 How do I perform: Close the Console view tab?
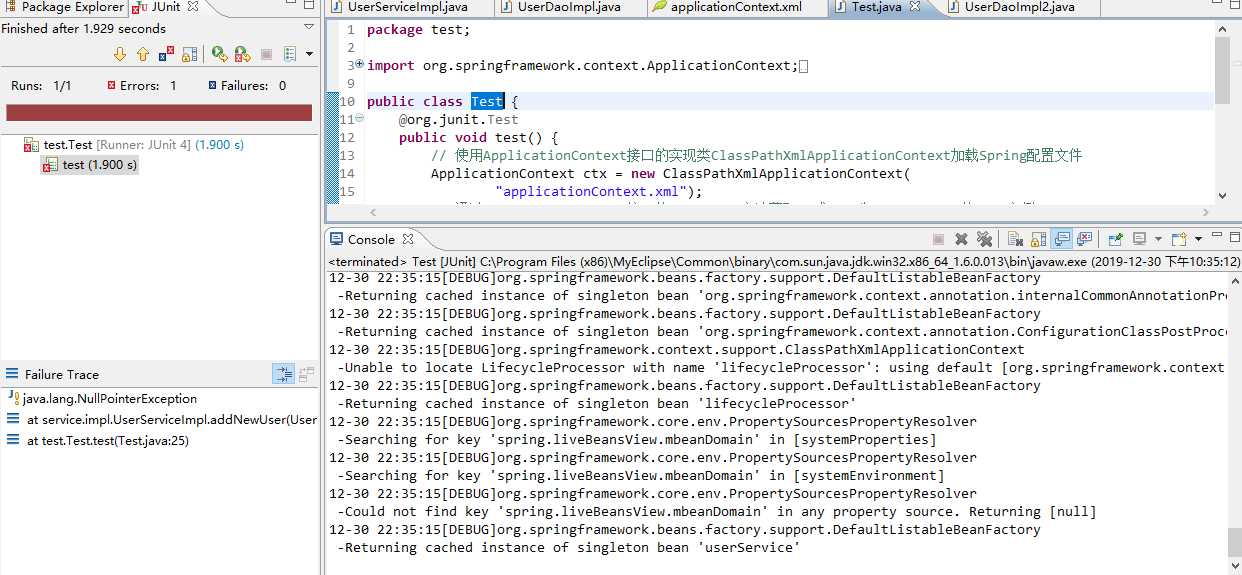point(407,240)
